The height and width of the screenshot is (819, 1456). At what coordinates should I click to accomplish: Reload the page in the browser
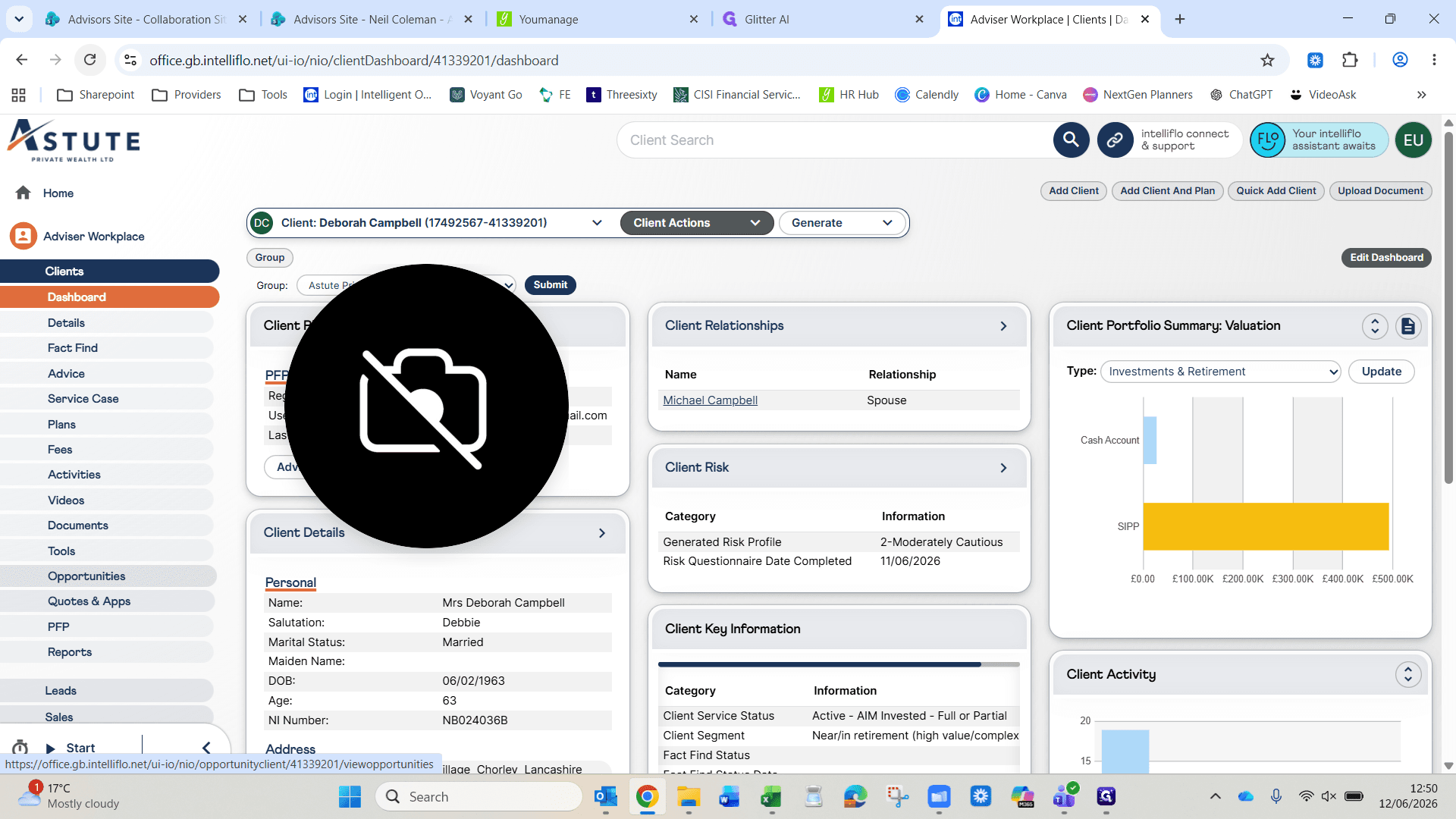point(89,60)
